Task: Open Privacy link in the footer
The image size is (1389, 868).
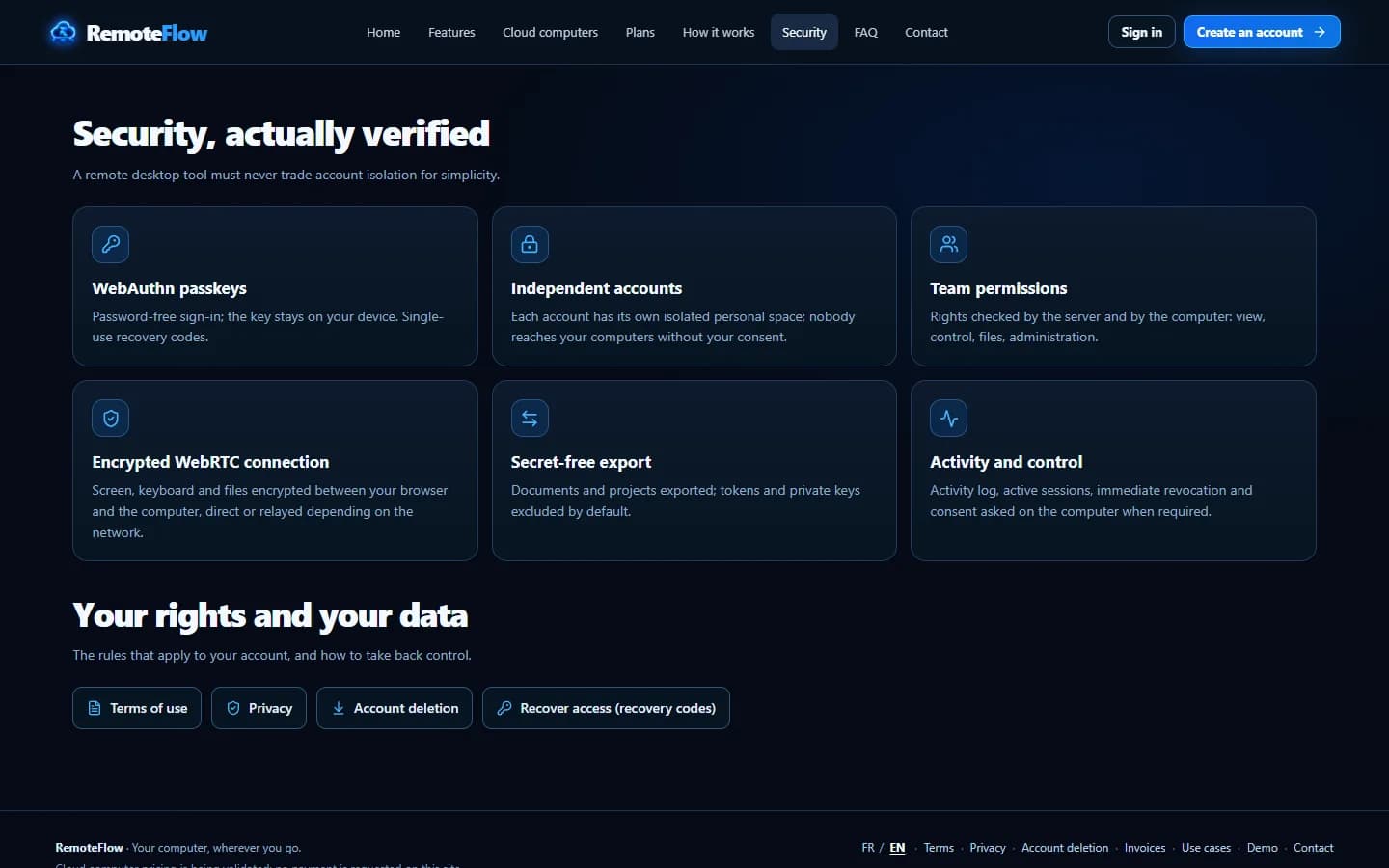Action: point(988,848)
